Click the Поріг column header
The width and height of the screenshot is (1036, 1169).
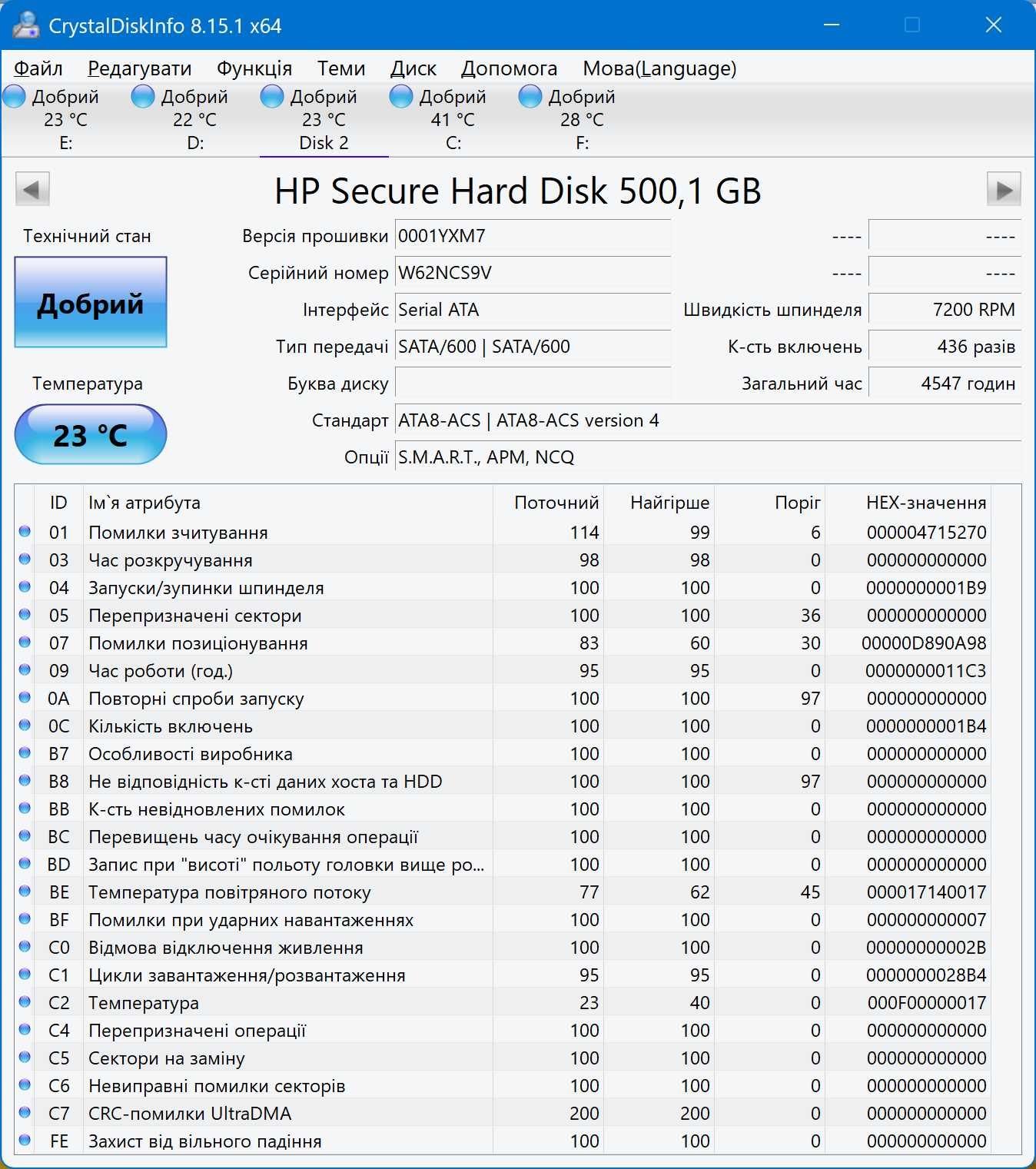coord(770,503)
